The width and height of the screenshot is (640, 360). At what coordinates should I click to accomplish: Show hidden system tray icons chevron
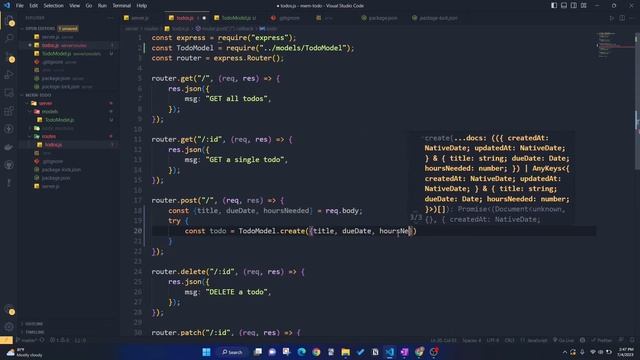point(564,352)
